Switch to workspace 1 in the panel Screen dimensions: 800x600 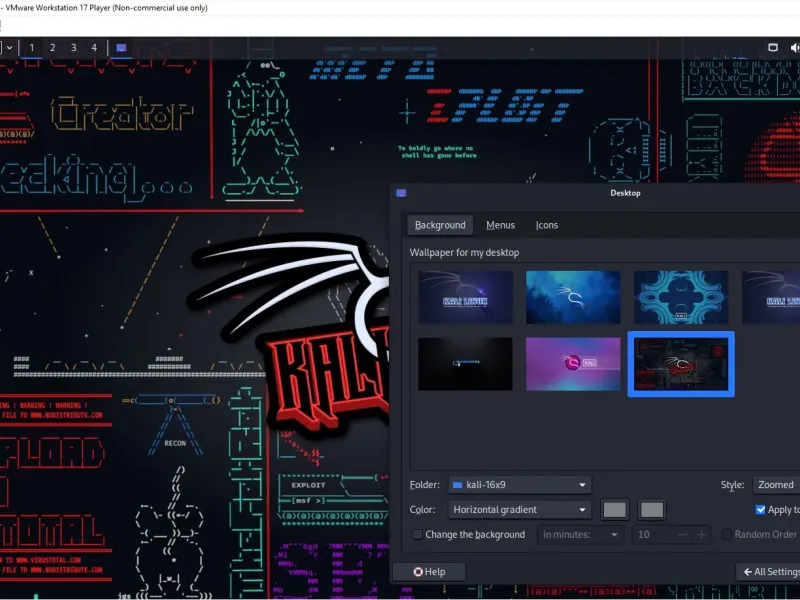(32, 48)
